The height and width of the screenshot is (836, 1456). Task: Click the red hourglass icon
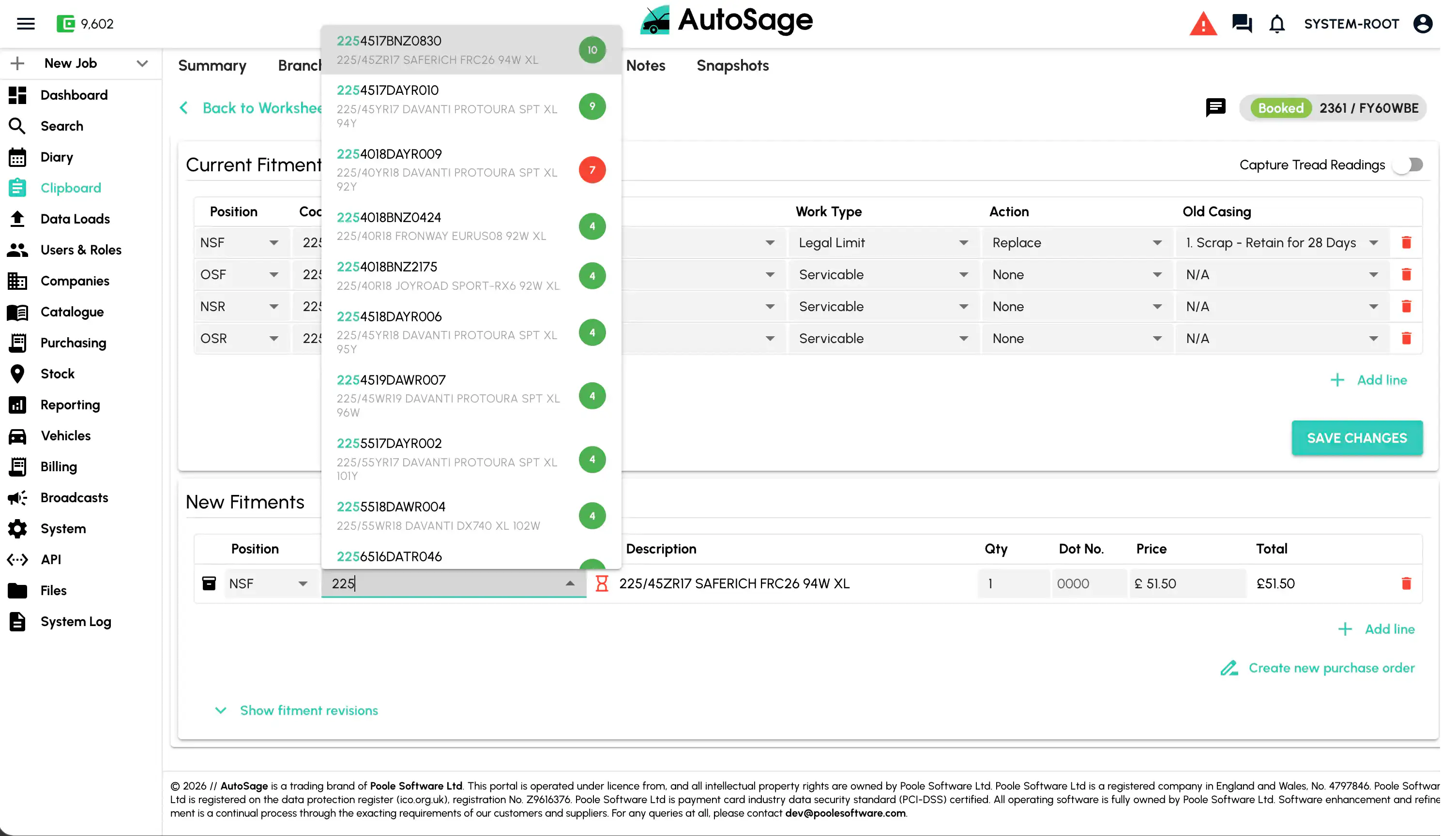coord(601,583)
